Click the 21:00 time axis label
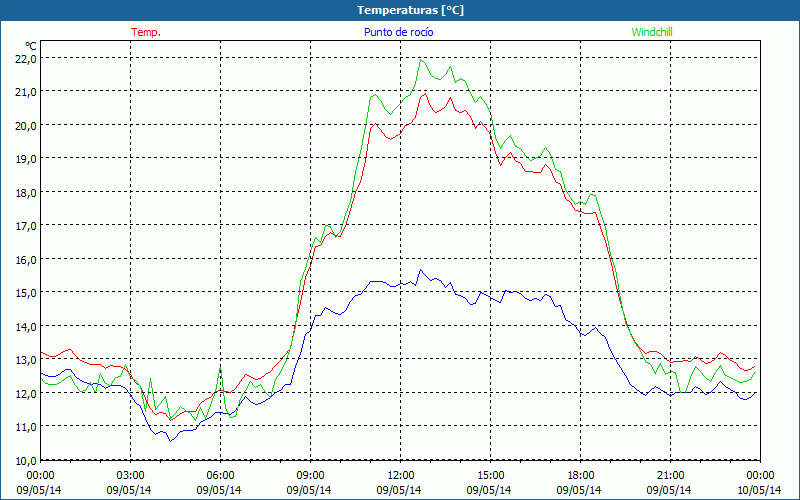The width and height of the screenshot is (800, 500). point(670,476)
